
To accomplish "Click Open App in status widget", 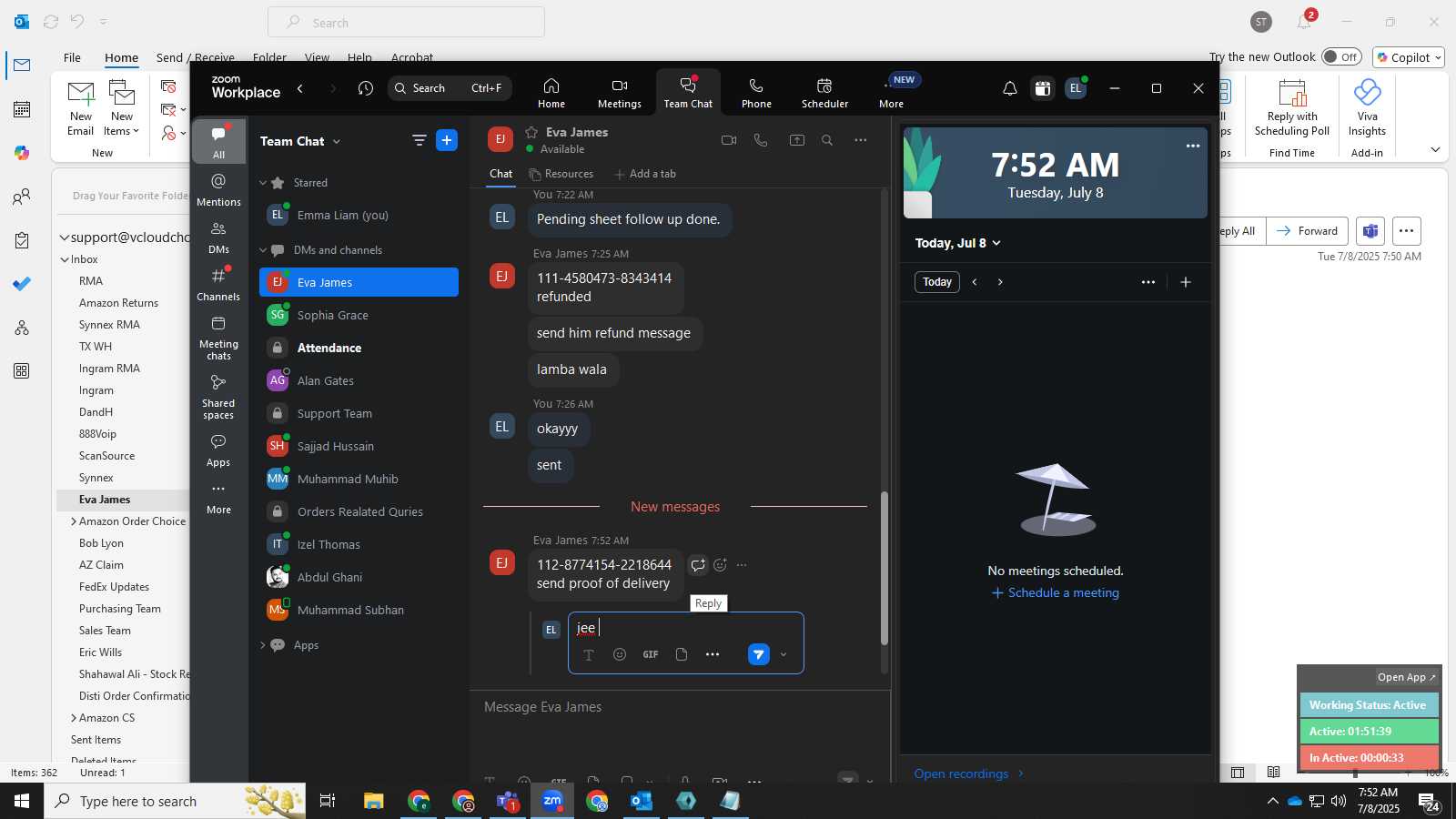I will click(1406, 677).
